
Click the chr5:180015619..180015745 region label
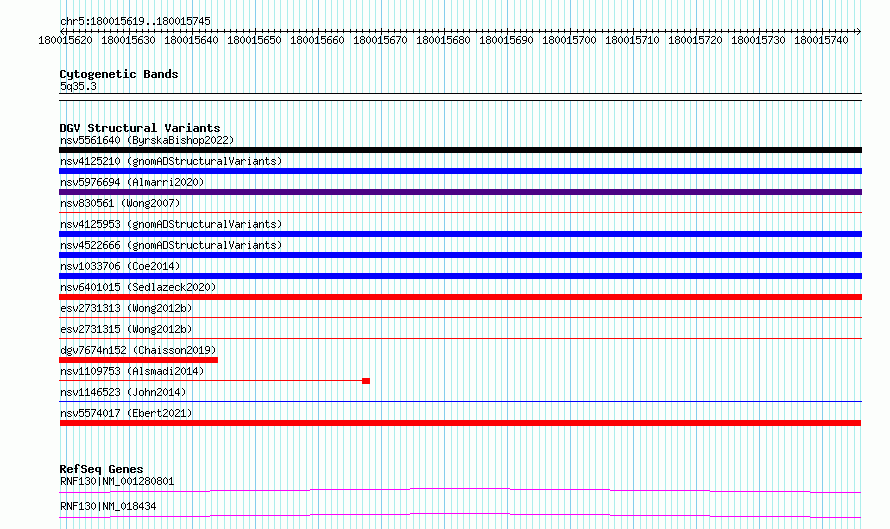[135, 21]
